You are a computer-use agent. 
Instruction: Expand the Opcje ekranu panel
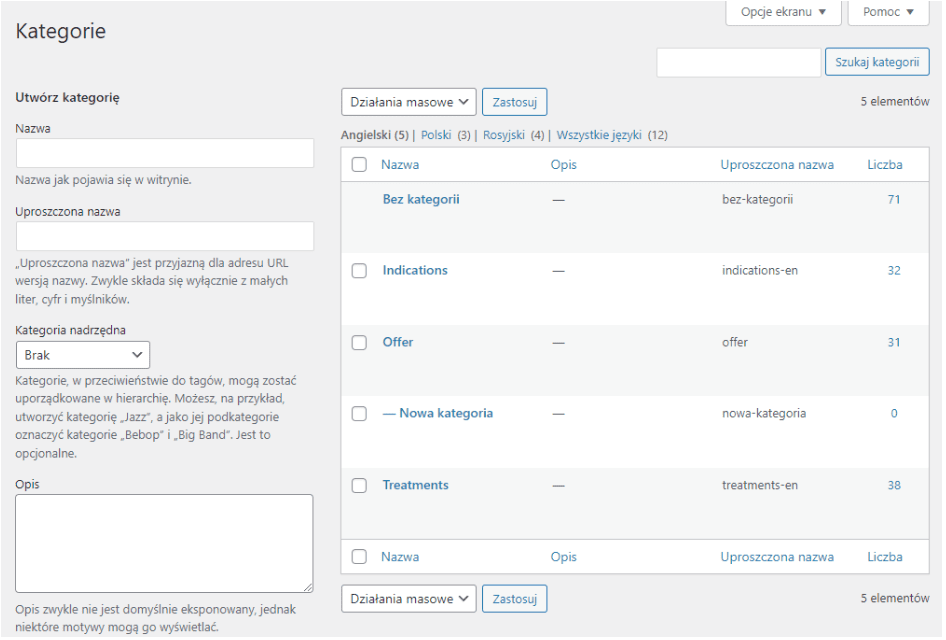(783, 12)
